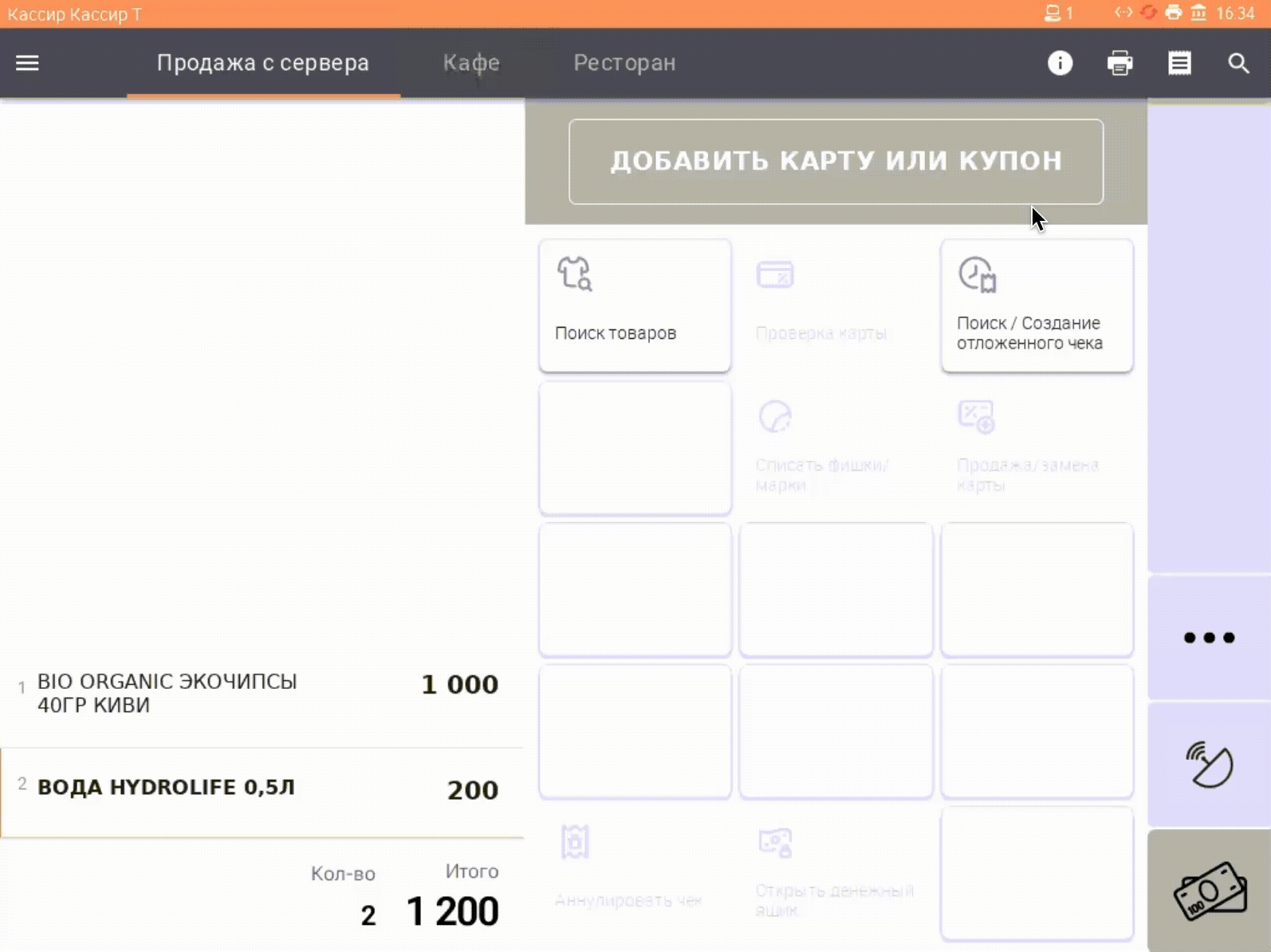Open the receipt list icon
Viewport: 1271px width, 952px height.
point(1179,63)
